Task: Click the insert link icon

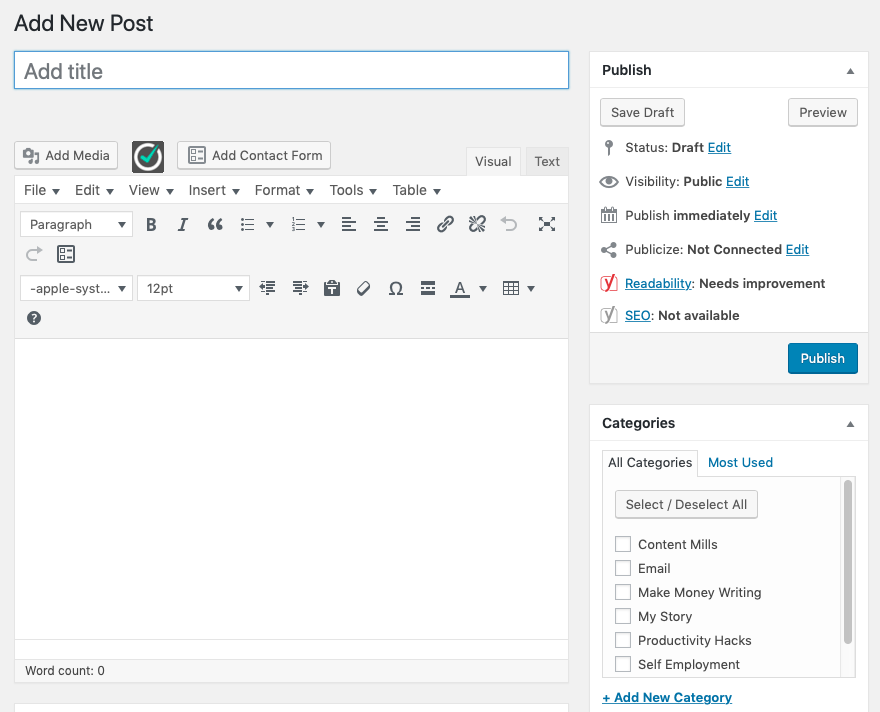Action: [445, 225]
